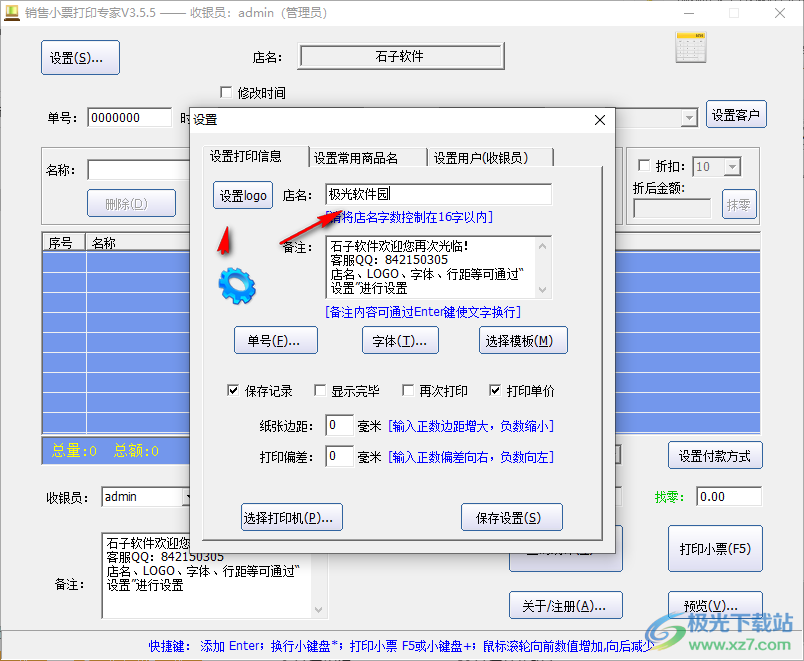Image resolution: width=804 pixels, height=661 pixels.
Task: Click the 名称 input field
Action: pos(139,170)
